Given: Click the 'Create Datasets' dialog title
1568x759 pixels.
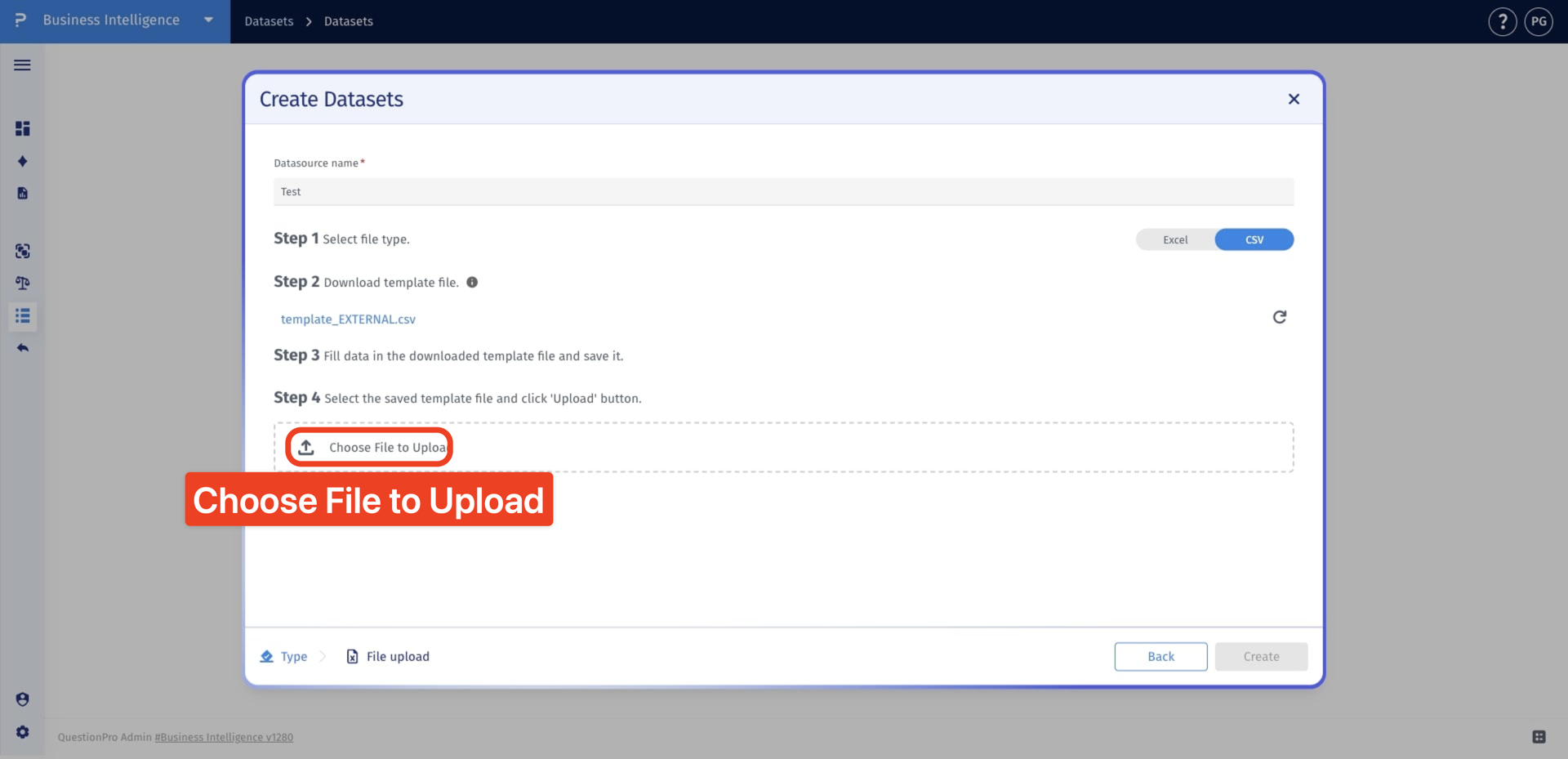Looking at the screenshot, I should click(332, 99).
